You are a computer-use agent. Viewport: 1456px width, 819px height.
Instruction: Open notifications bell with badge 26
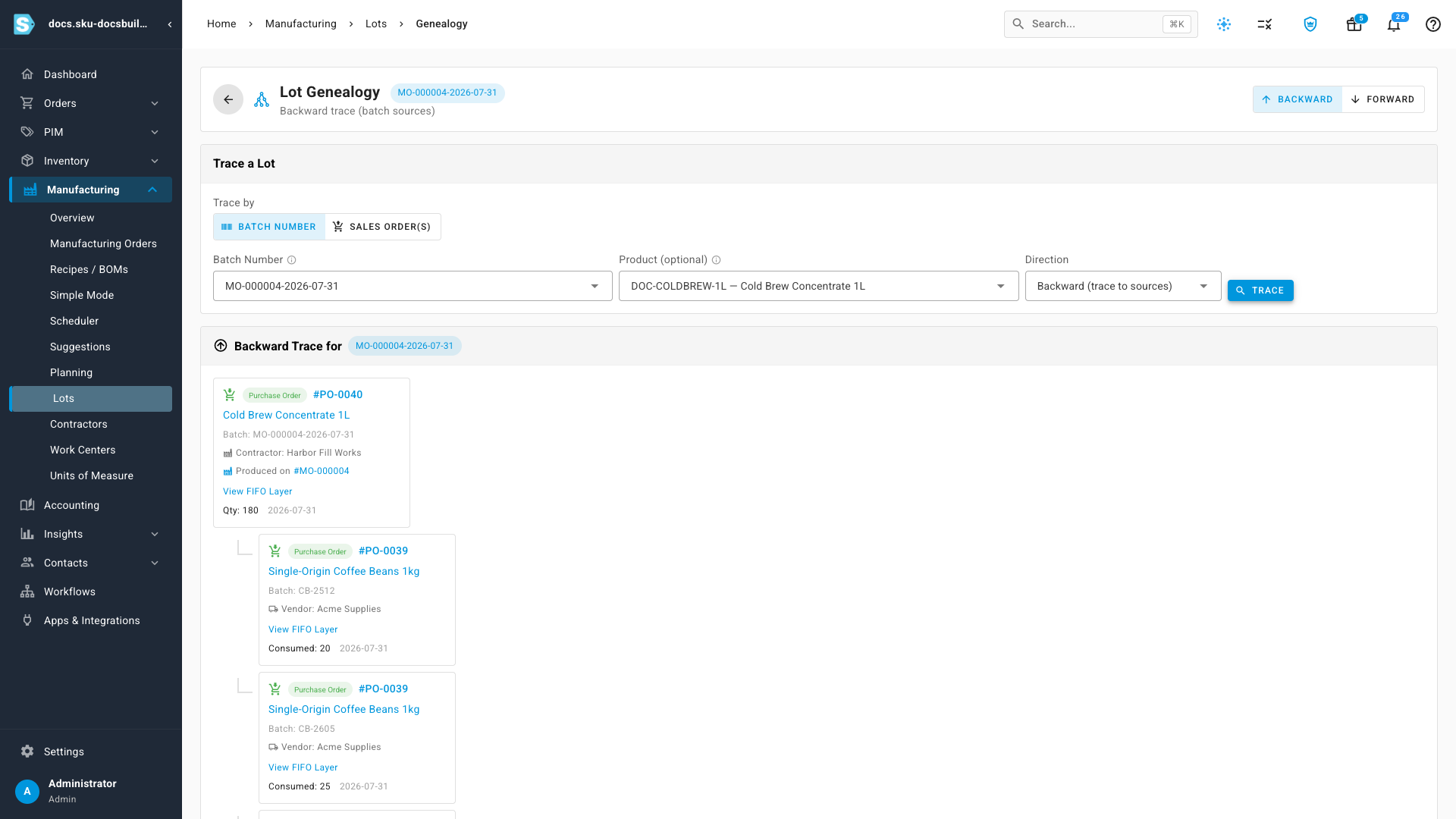[1394, 24]
